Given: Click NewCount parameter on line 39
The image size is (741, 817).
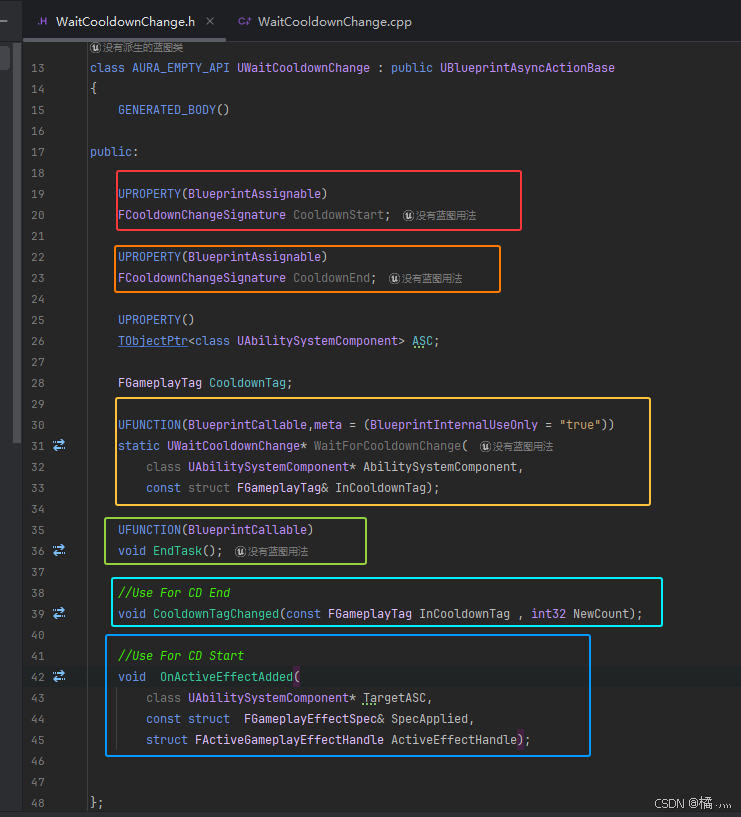Looking at the screenshot, I should point(601,614).
